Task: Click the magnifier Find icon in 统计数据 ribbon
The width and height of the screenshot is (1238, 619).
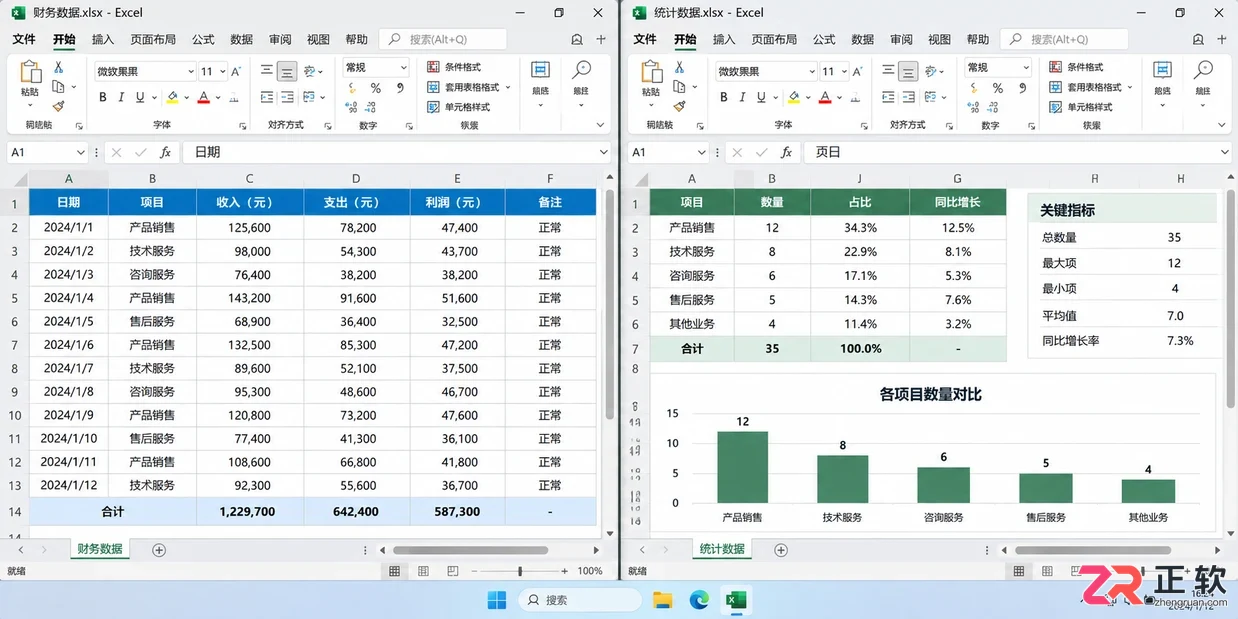Action: 1203,70
